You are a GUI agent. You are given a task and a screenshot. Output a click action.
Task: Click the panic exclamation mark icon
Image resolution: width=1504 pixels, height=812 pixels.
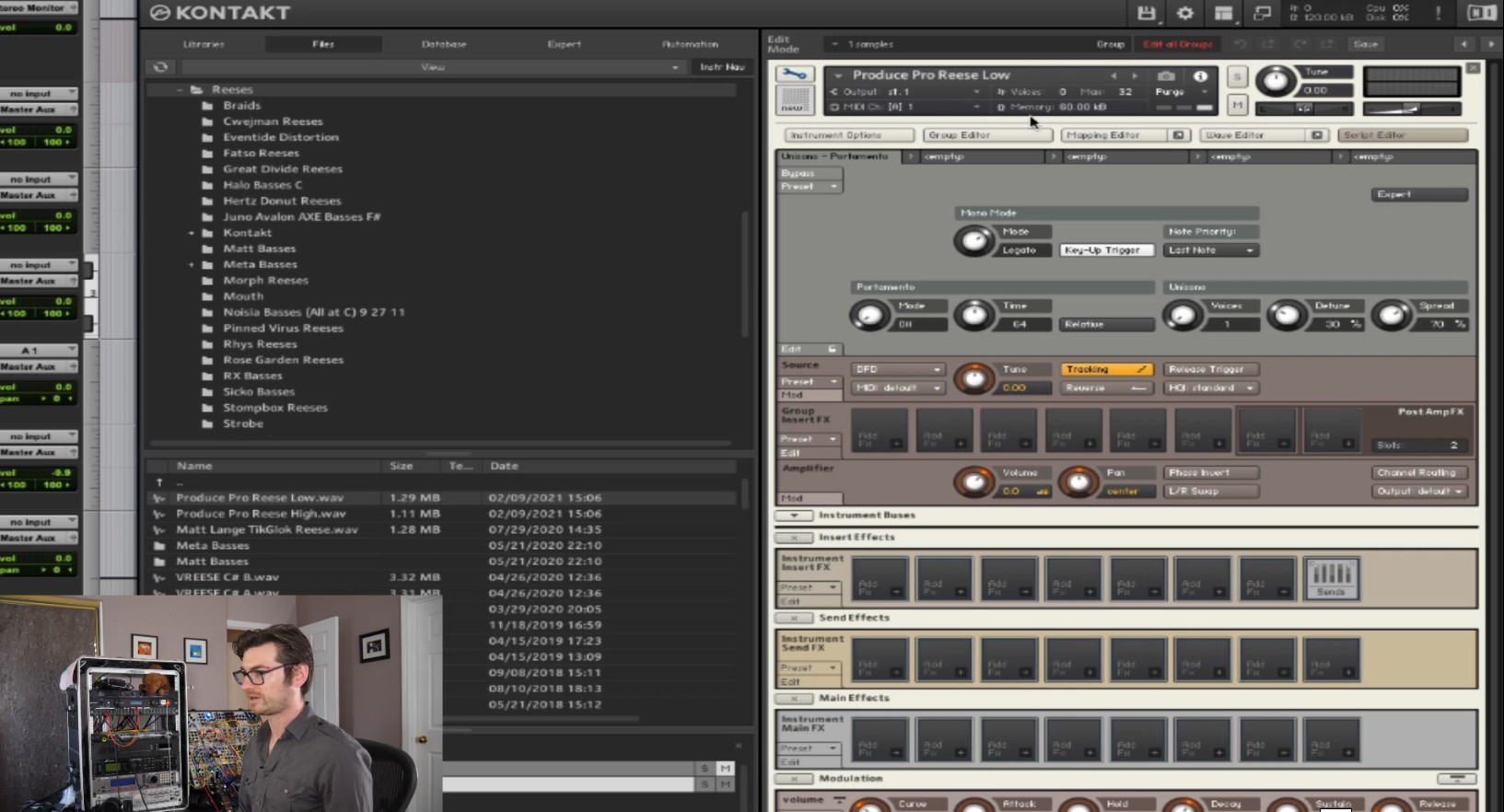pos(1438,13)
